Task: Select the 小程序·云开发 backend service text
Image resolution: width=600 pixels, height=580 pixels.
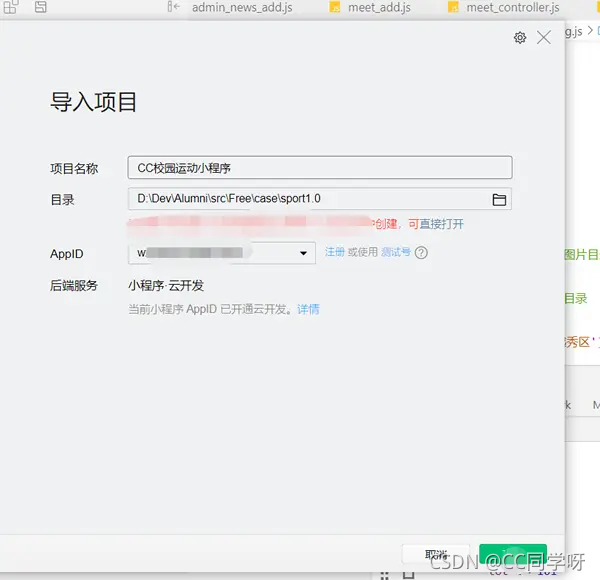Action: click(166, 285)
